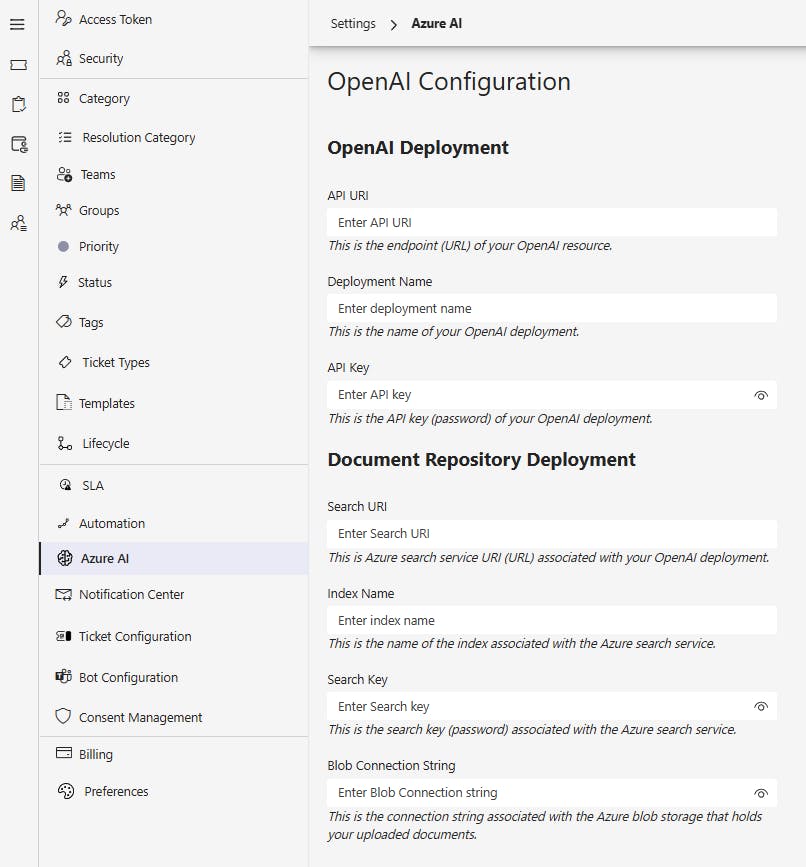
Task: Toggle Blob Connection String visibility
Action: (761, 793)
